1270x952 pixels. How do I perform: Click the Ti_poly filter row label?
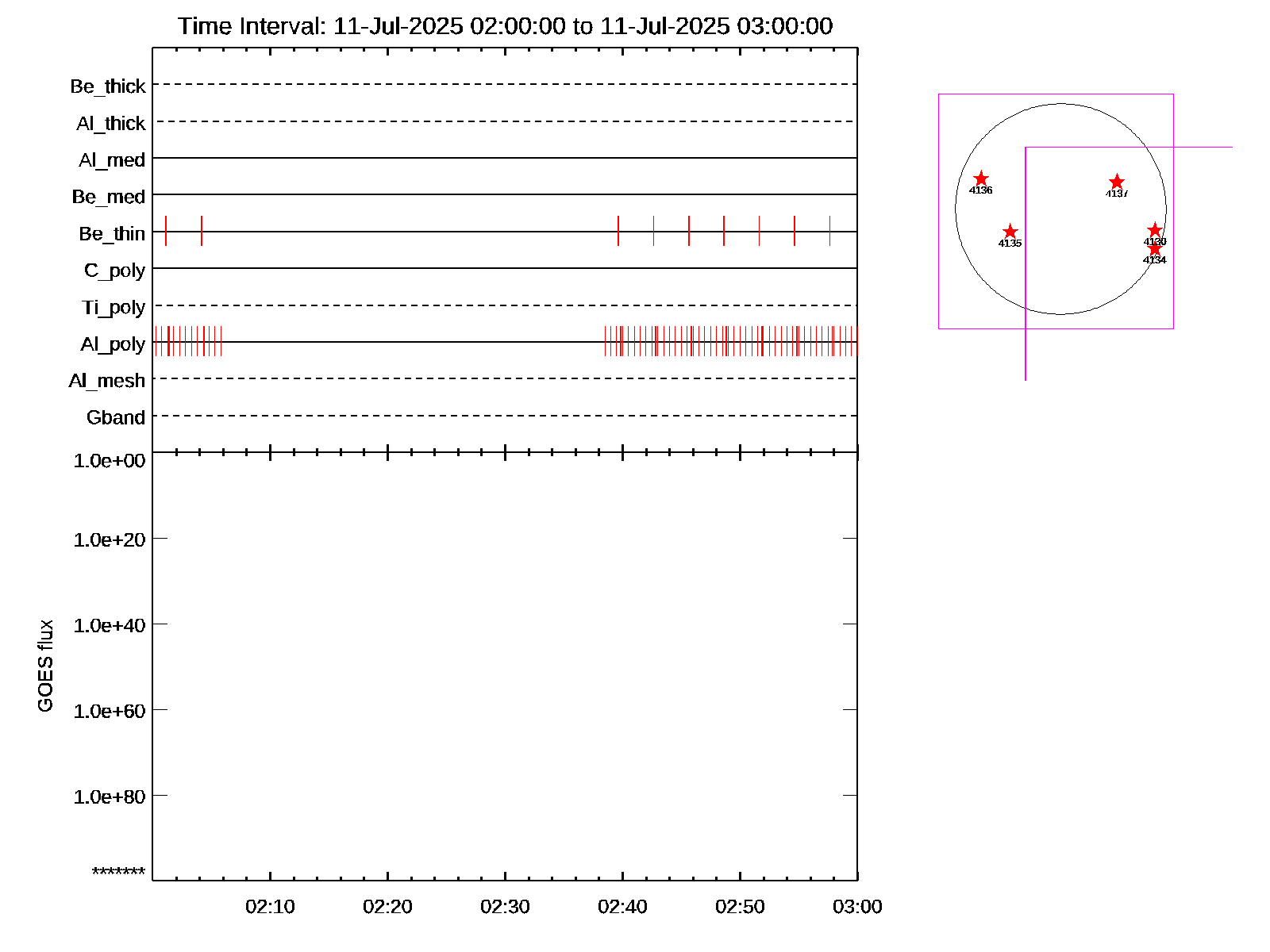114,308
